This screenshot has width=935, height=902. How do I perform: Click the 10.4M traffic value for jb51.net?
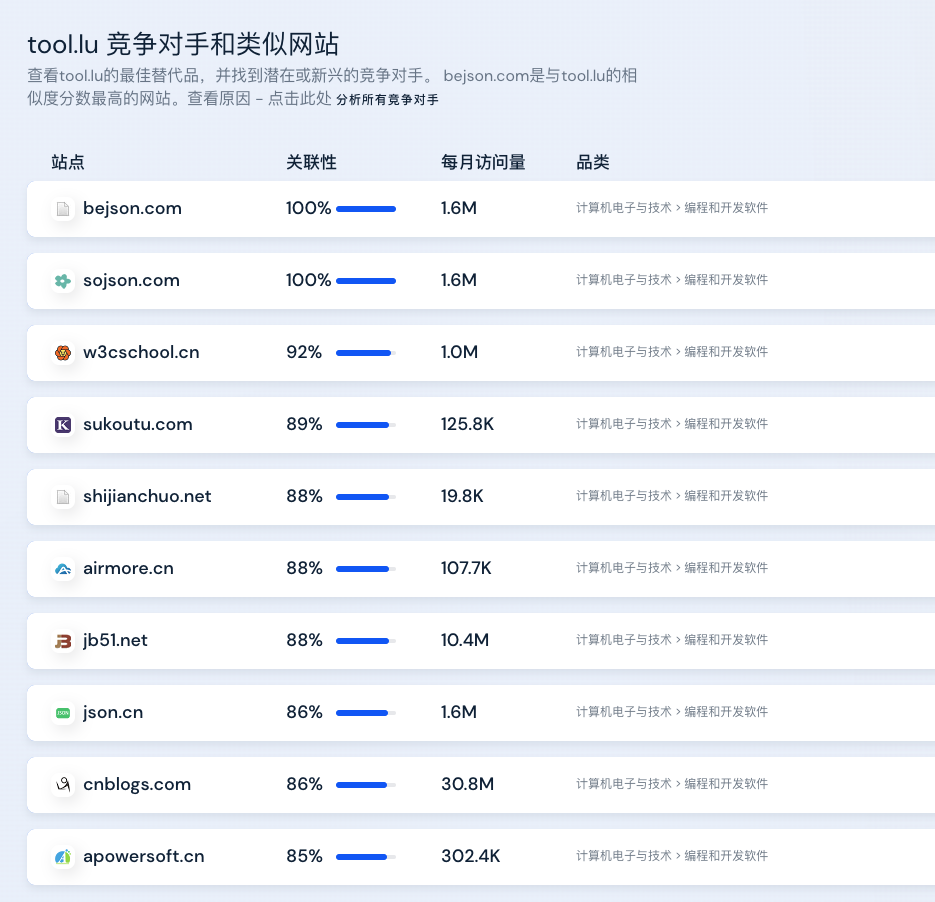464,640
